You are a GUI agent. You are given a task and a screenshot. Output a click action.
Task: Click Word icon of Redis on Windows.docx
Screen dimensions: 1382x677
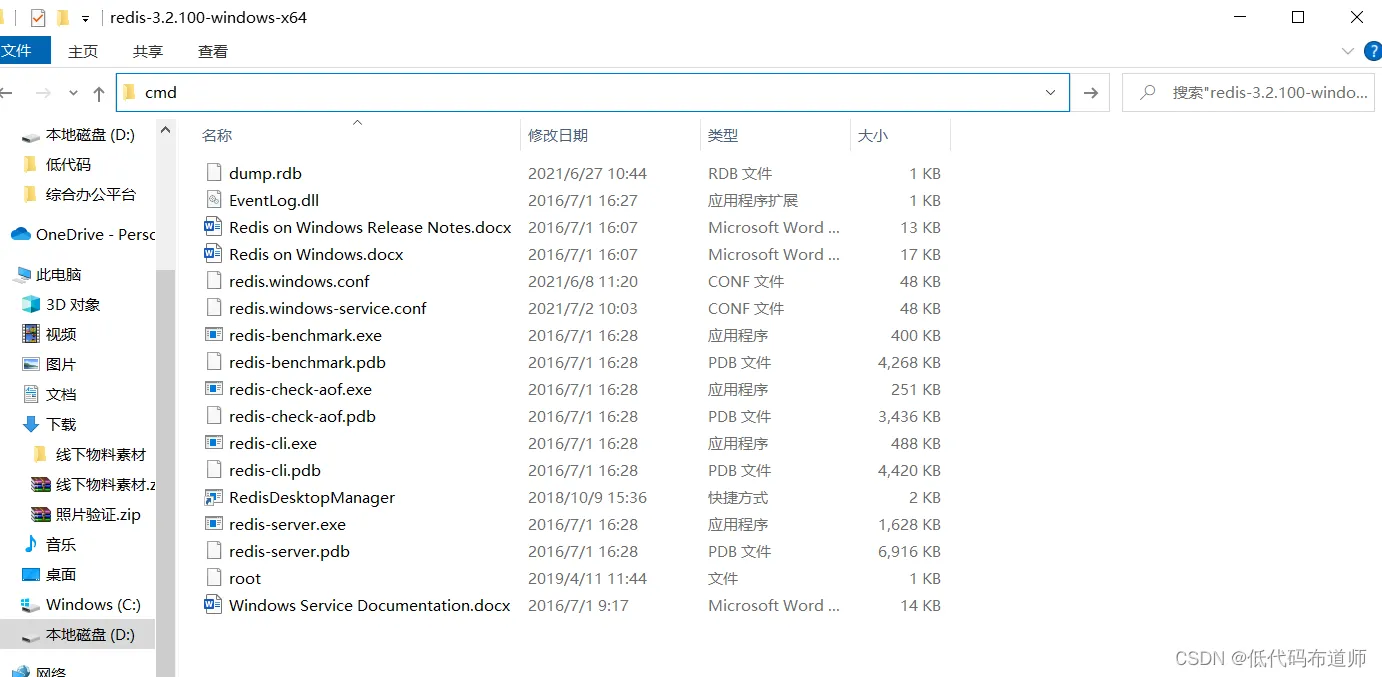[x=213, y=254]
